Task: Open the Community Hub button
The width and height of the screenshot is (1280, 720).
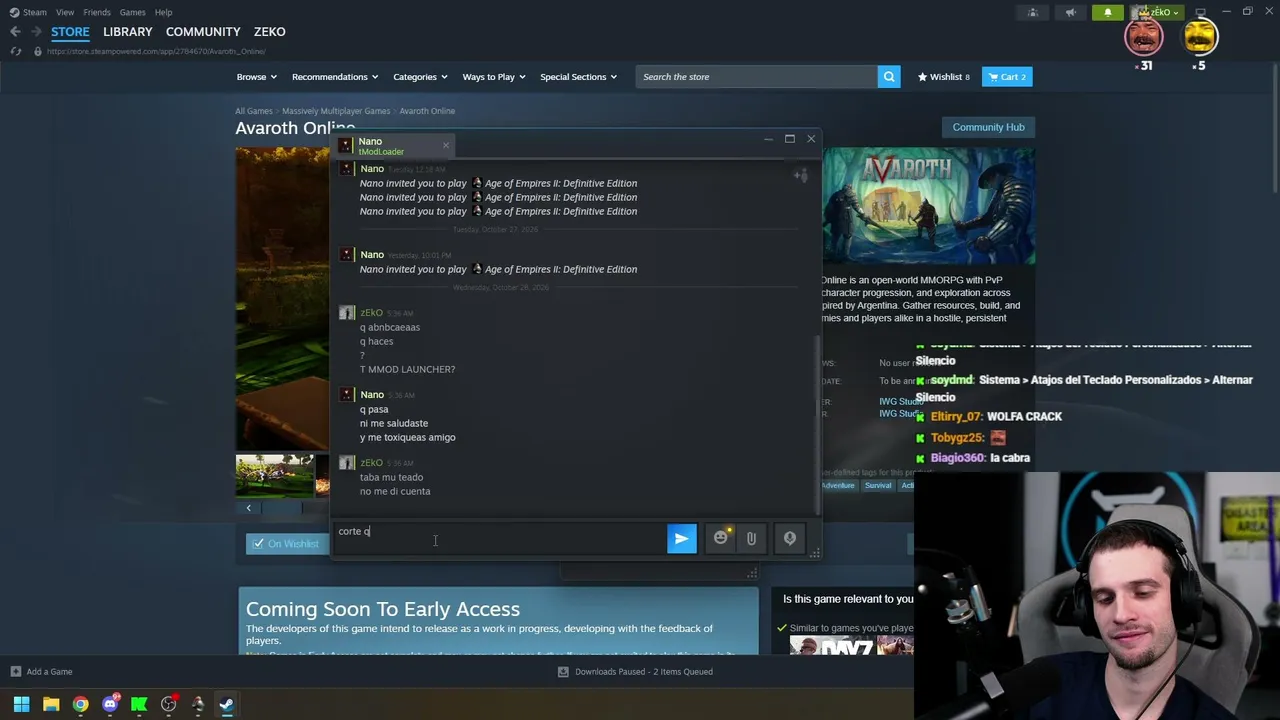Action: pos(988,127)
